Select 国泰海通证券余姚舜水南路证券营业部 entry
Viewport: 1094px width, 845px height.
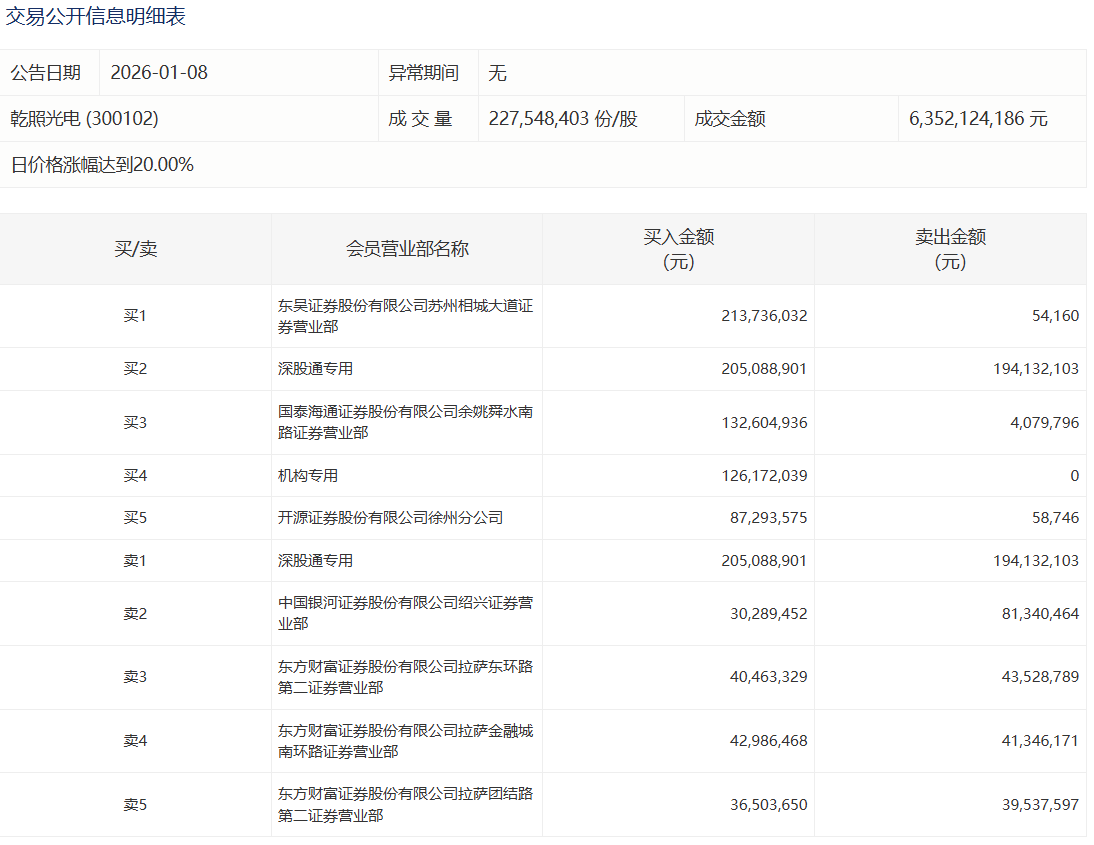pos(405,422)
